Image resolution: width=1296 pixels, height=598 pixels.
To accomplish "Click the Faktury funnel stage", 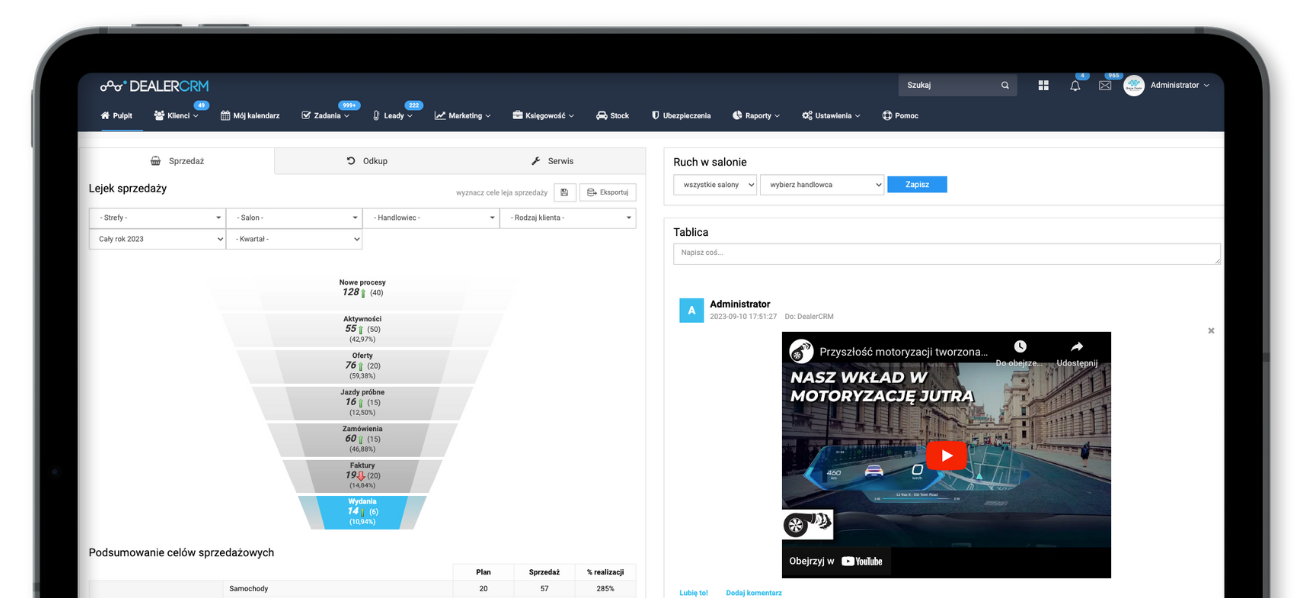I will tap(362, 475).
